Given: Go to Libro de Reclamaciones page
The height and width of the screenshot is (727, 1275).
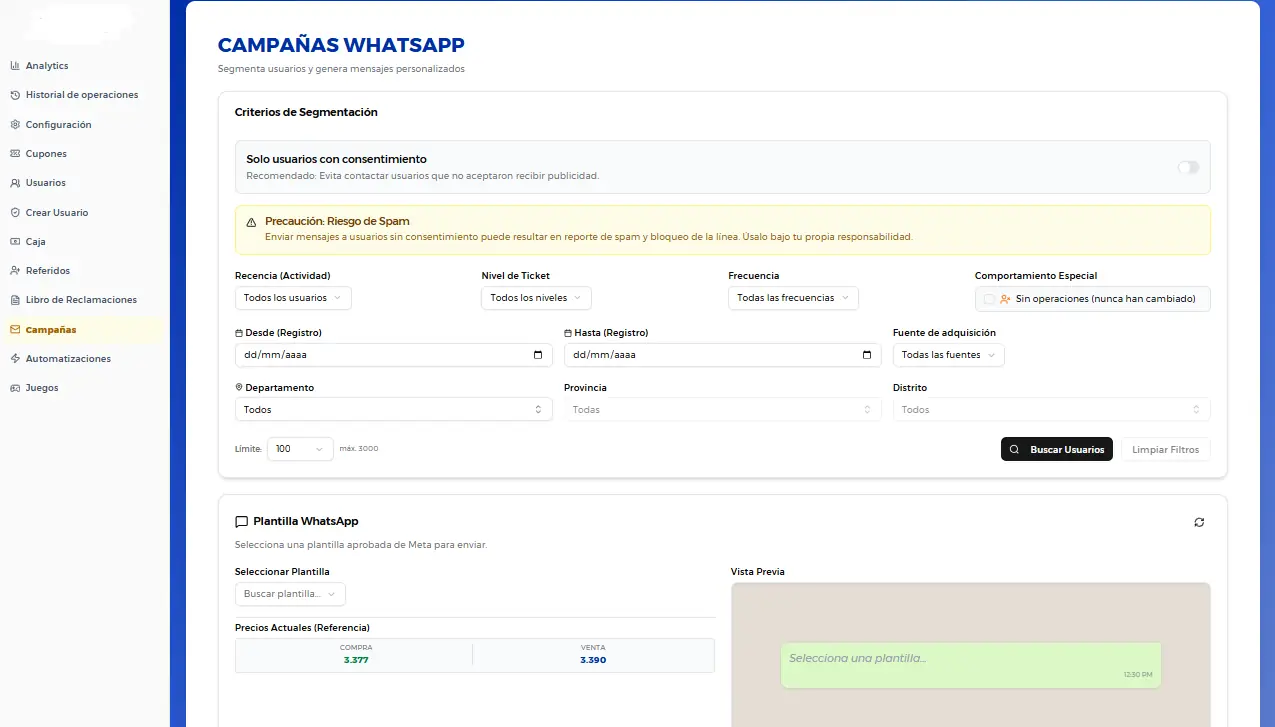Looking at the screenshot, I should pos(81,300).
